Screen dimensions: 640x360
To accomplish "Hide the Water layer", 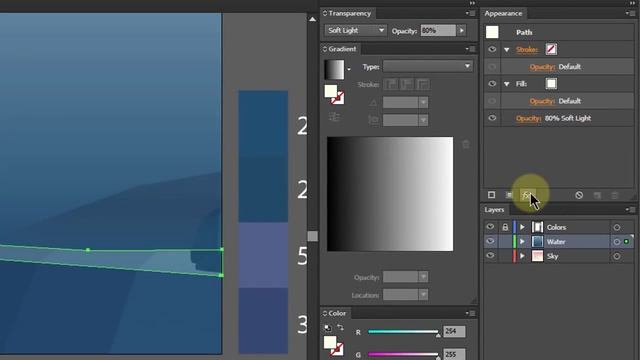I will pyautogui.click(x=490, y=241).
